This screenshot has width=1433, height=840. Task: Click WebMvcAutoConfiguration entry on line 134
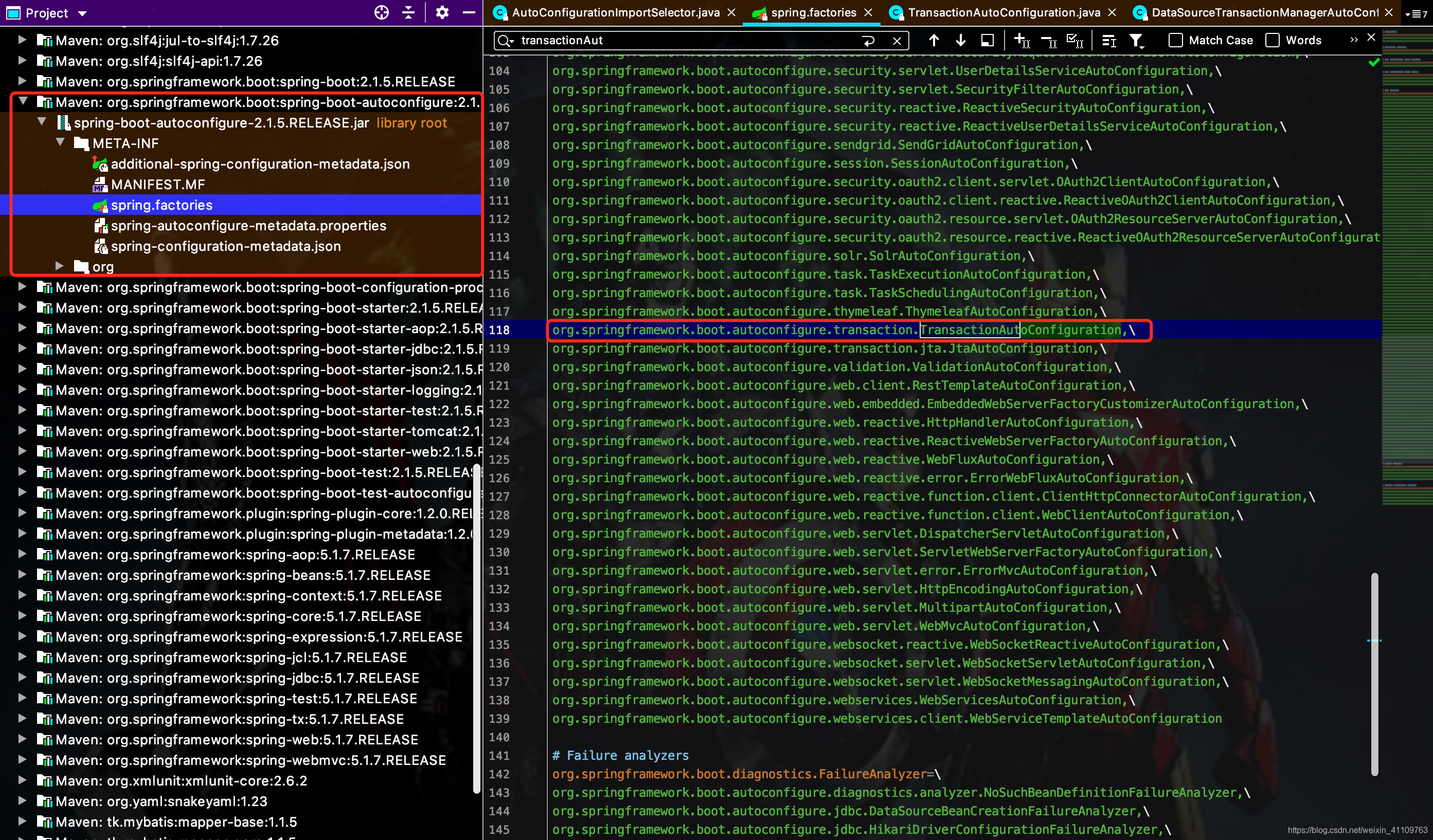coord(1002,626)
